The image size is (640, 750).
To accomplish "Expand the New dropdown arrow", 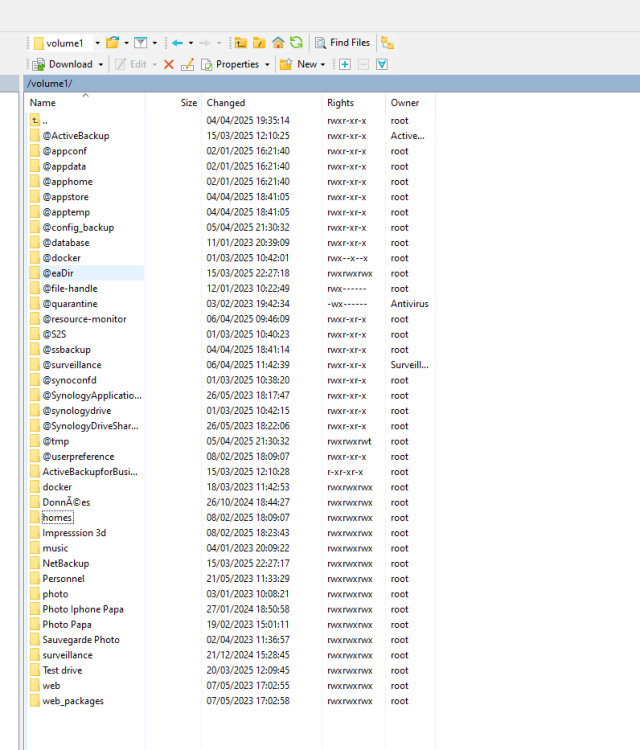I will (323, 64).
